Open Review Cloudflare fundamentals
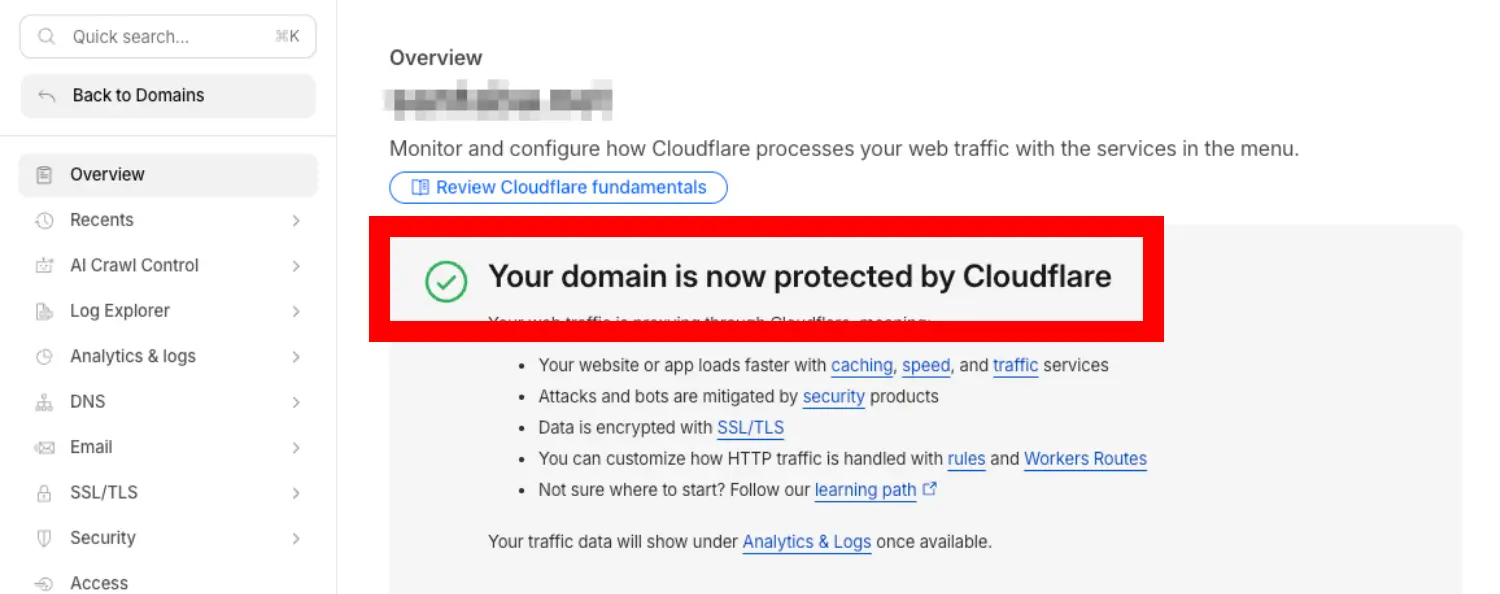The height and width of the screenshot is (594, 1500). 558,187
